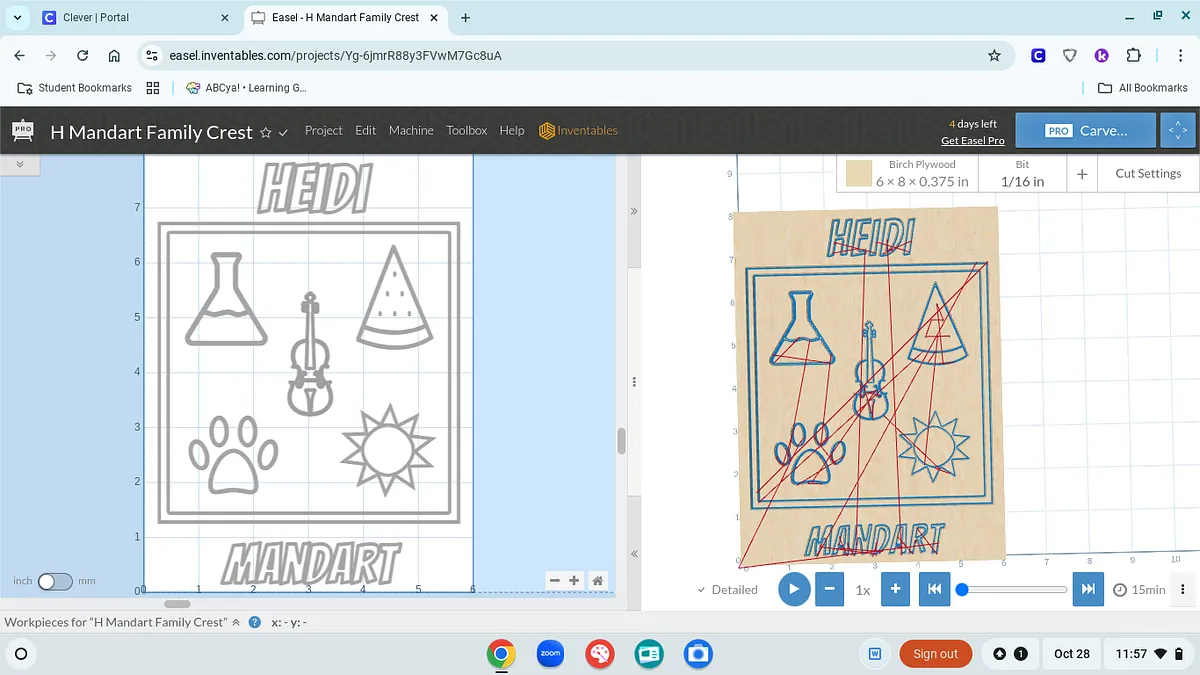Viewport: 1200px width, 675px height.
Task: Skip simulation to the end
Action: 1088,589
